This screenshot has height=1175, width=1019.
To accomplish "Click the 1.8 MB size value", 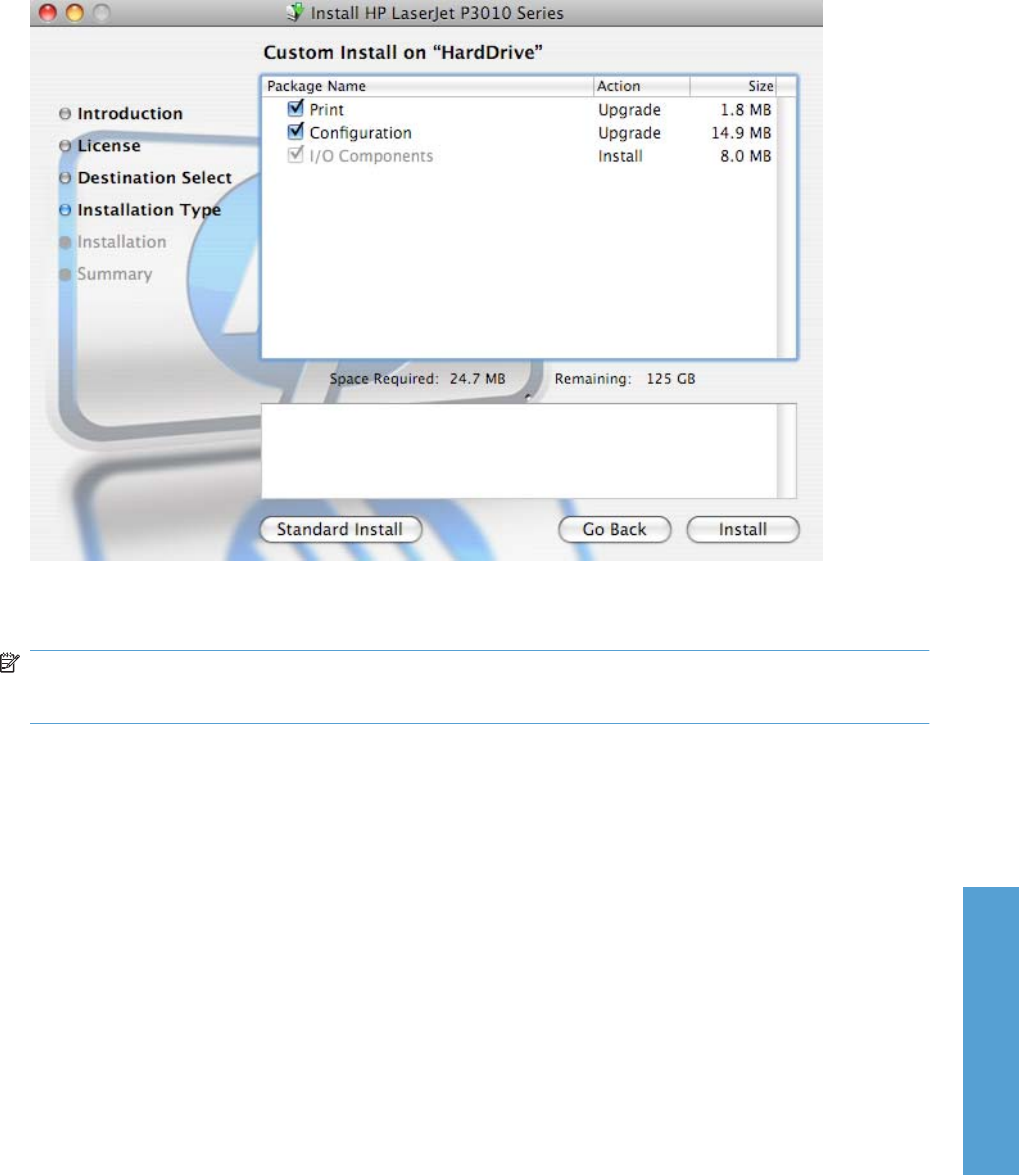I will coord(746,109).
